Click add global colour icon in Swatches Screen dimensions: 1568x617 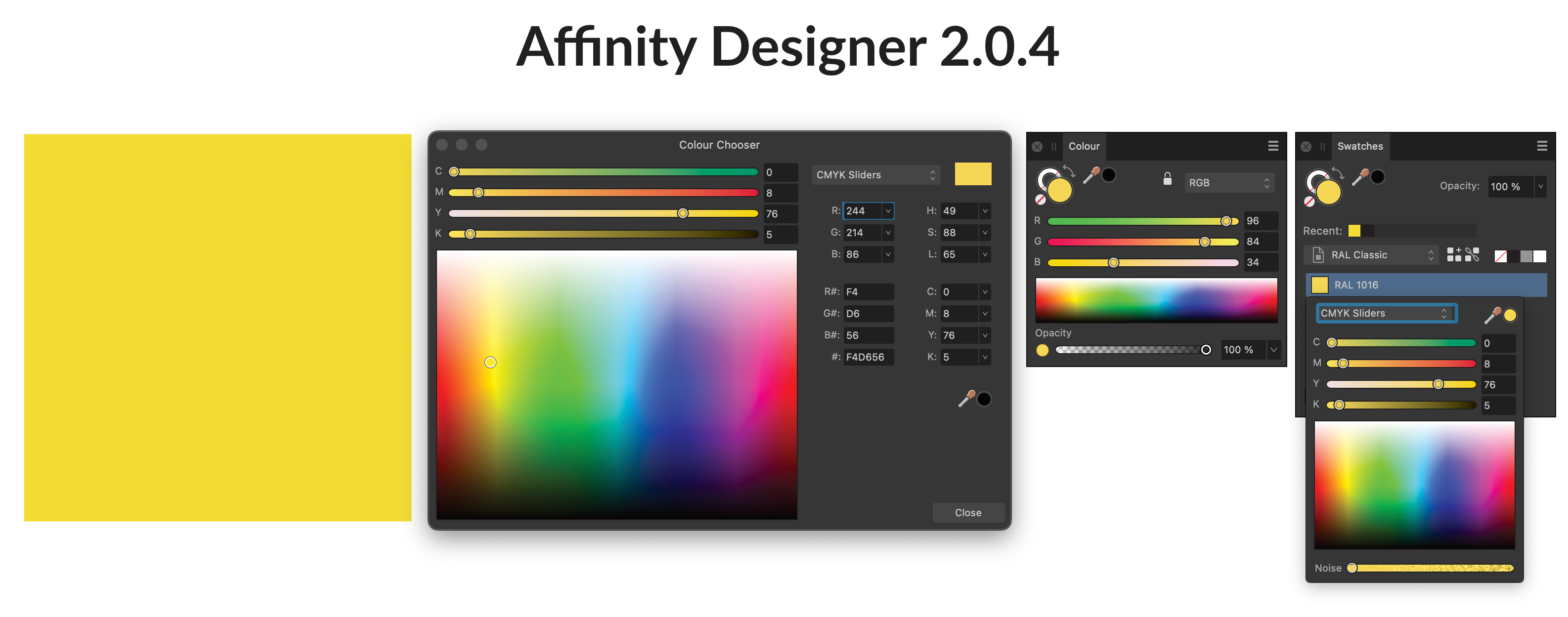[1473, 254]
